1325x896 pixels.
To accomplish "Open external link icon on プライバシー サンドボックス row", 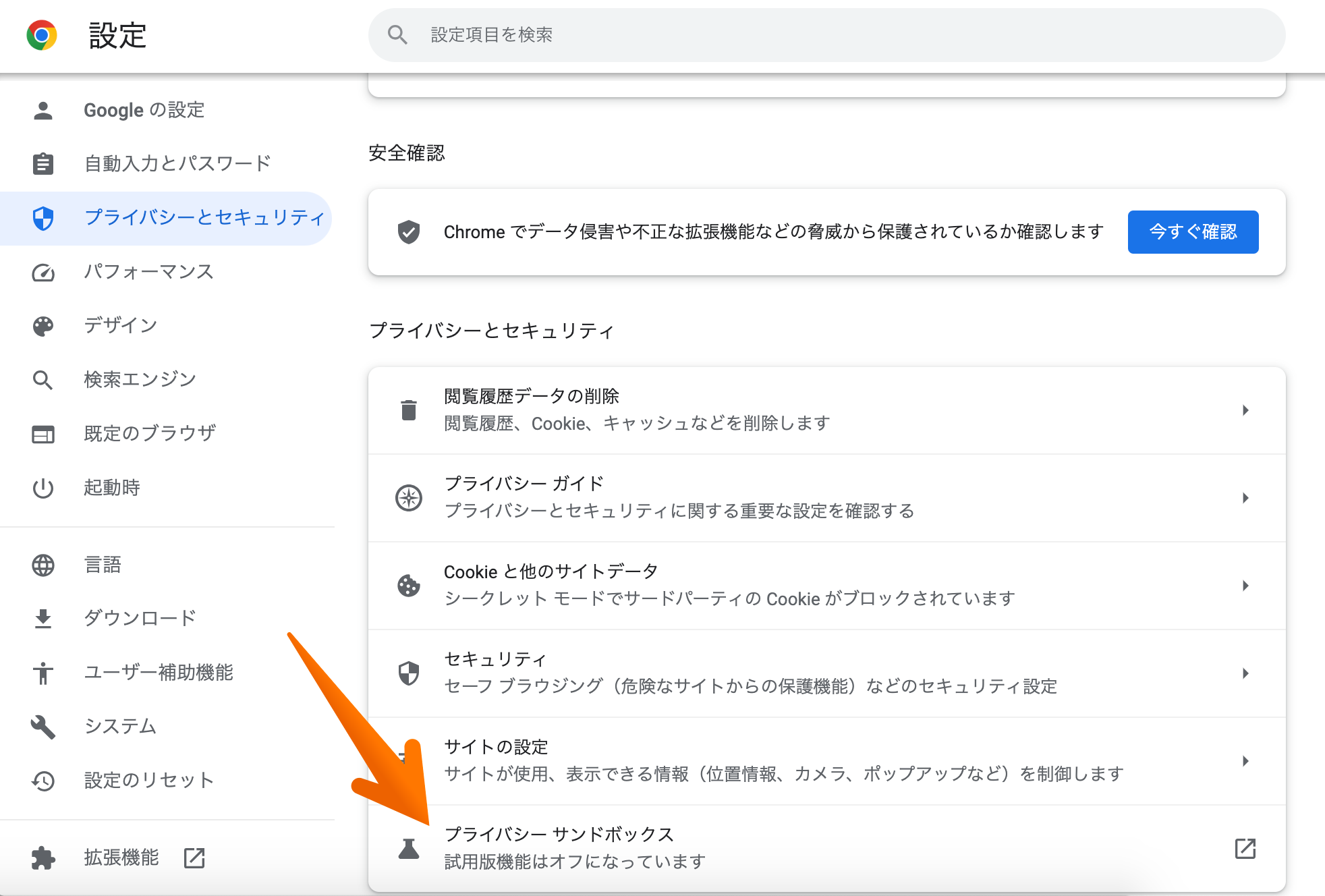I will click(x=1245, y=849).
